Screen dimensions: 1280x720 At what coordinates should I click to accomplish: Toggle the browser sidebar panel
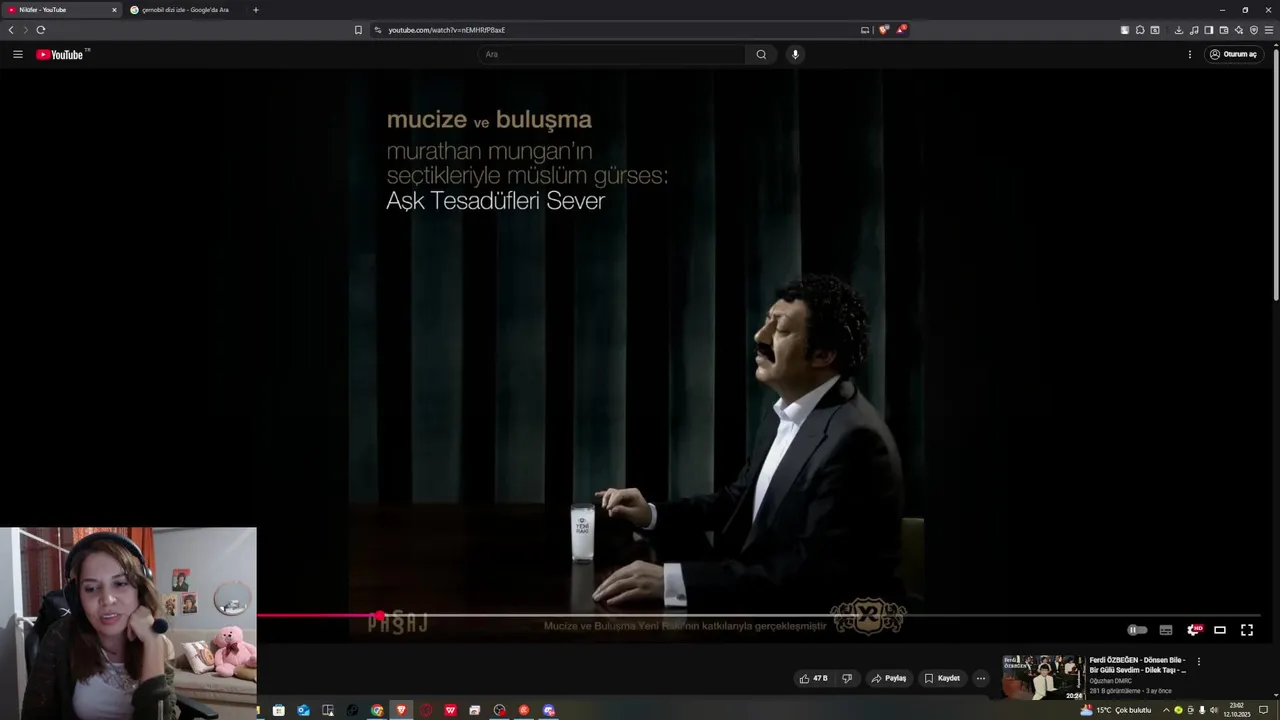click(1209, 30)
